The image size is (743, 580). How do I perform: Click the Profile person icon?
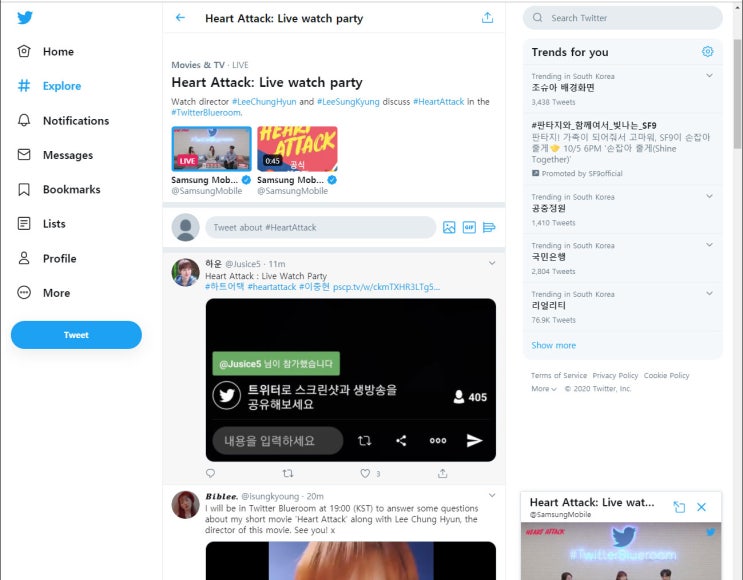24,258
